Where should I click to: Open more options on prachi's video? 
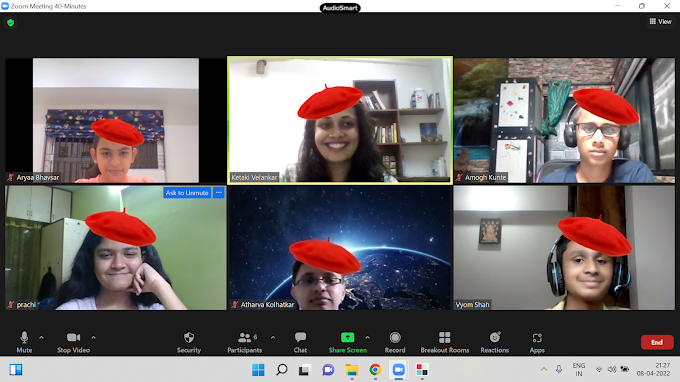(x=219, y=193)
